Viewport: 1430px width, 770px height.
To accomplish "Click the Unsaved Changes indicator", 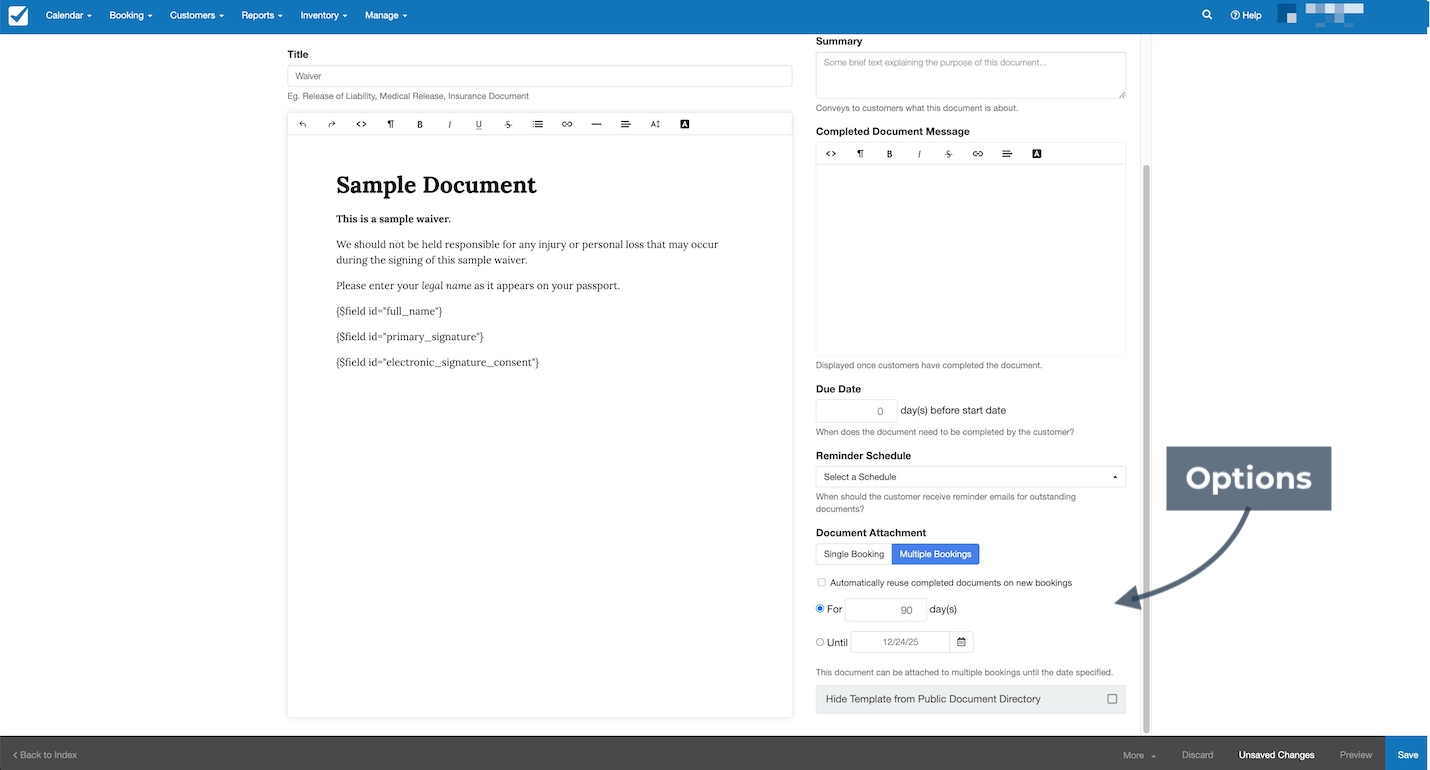I will click(1276, 755).
